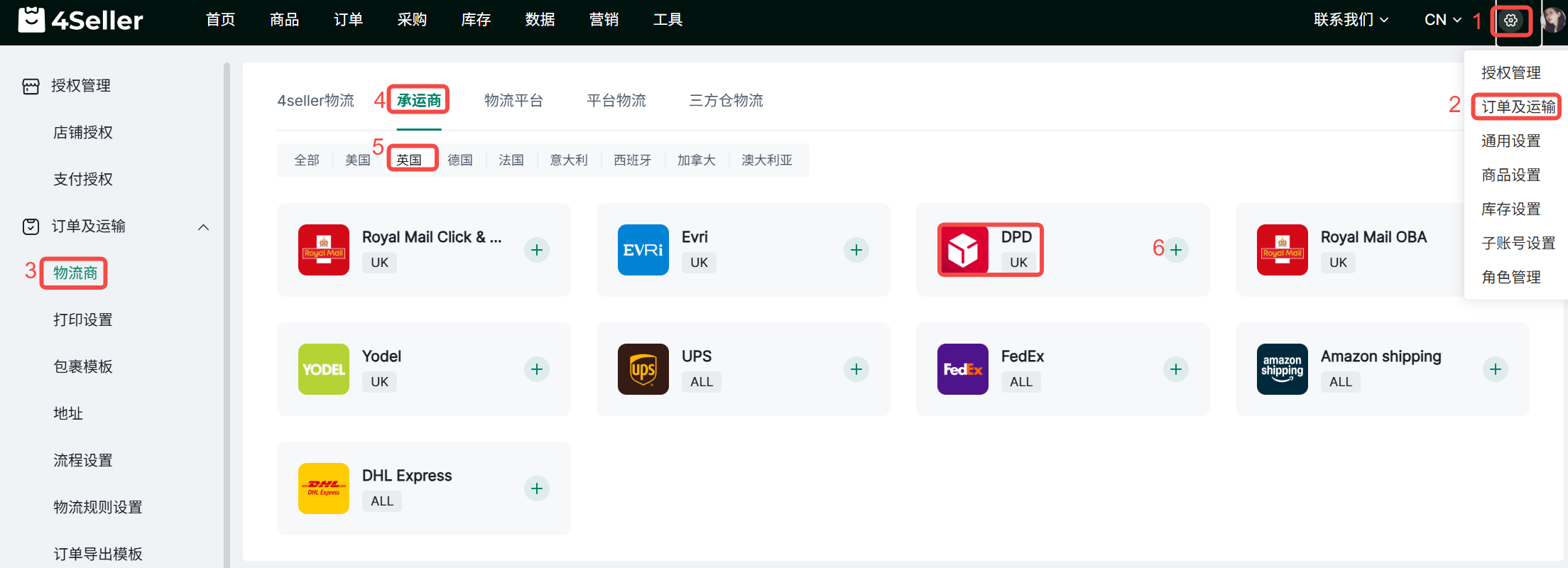This screenshot has height=568, width=1568.
Task: Filter carriers by 英国
Action: click(409, 160)
